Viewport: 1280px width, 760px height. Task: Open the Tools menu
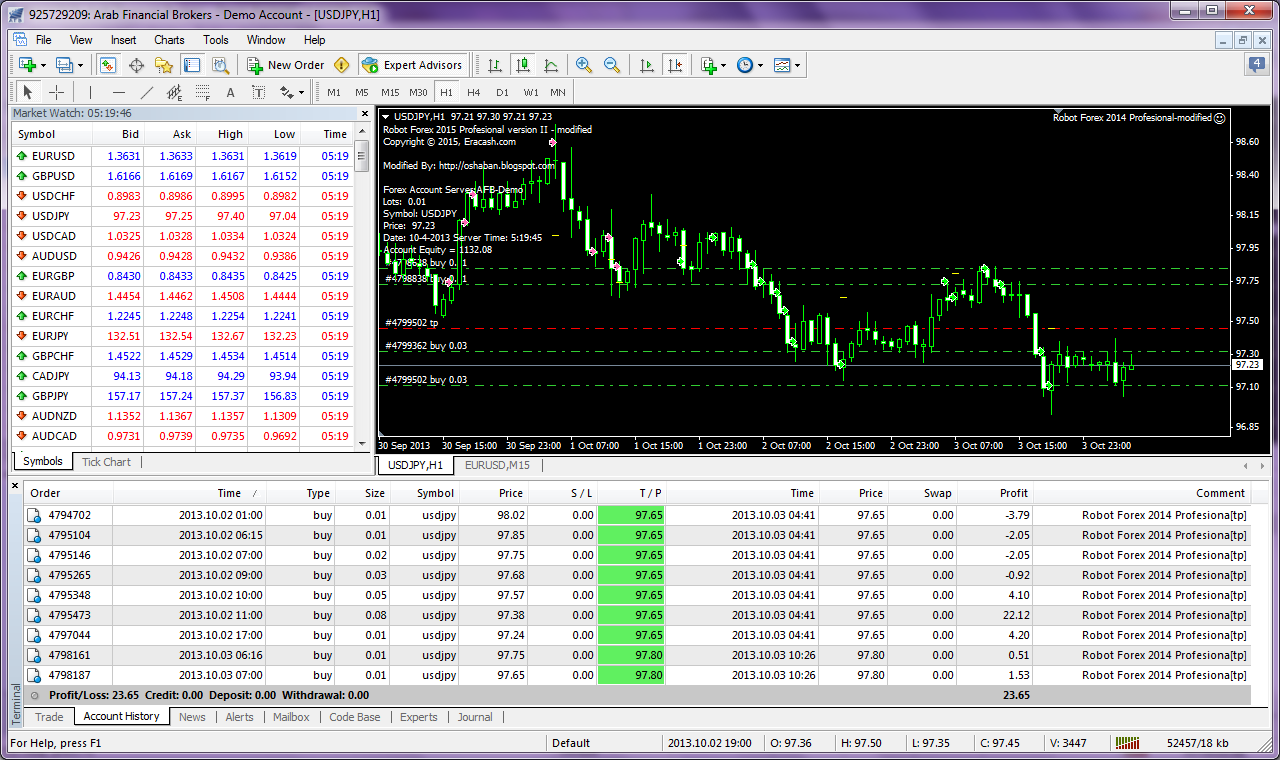point(216,40)
